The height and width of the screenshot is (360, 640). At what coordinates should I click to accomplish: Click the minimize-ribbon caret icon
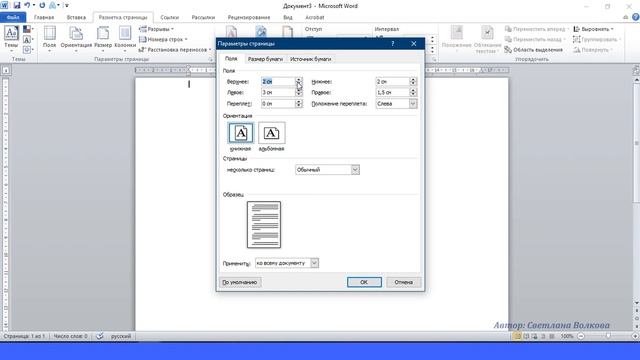tap(626, 17)
